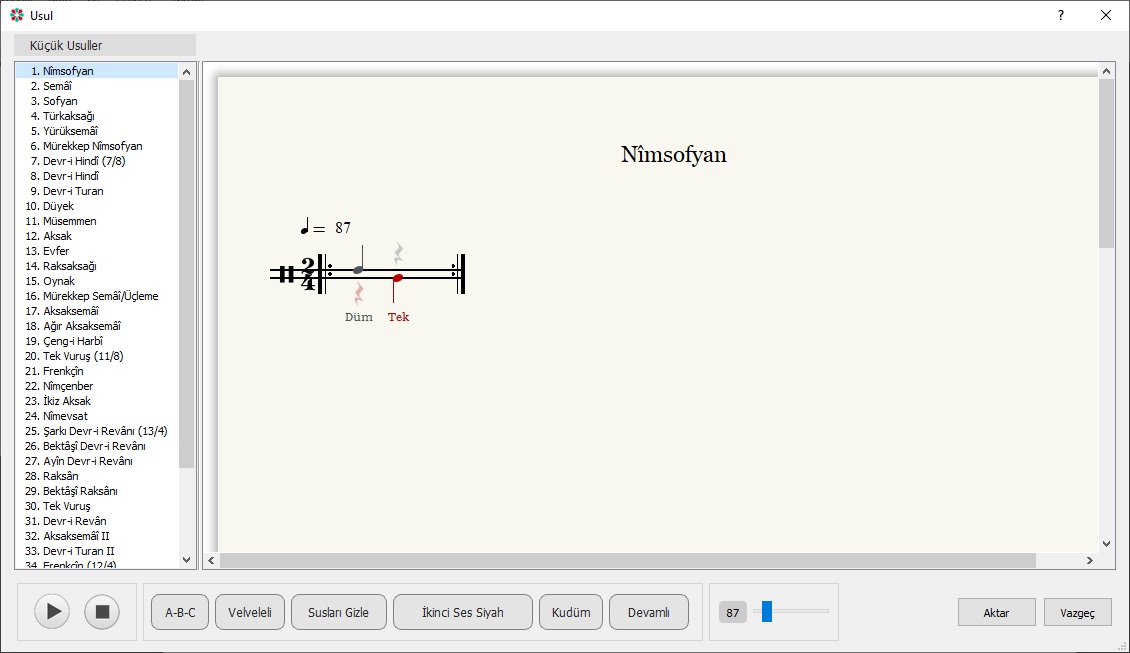Click the gray Düm note on staff
The height and width of the screenshot is (653, 1130).
pos(358,269)
